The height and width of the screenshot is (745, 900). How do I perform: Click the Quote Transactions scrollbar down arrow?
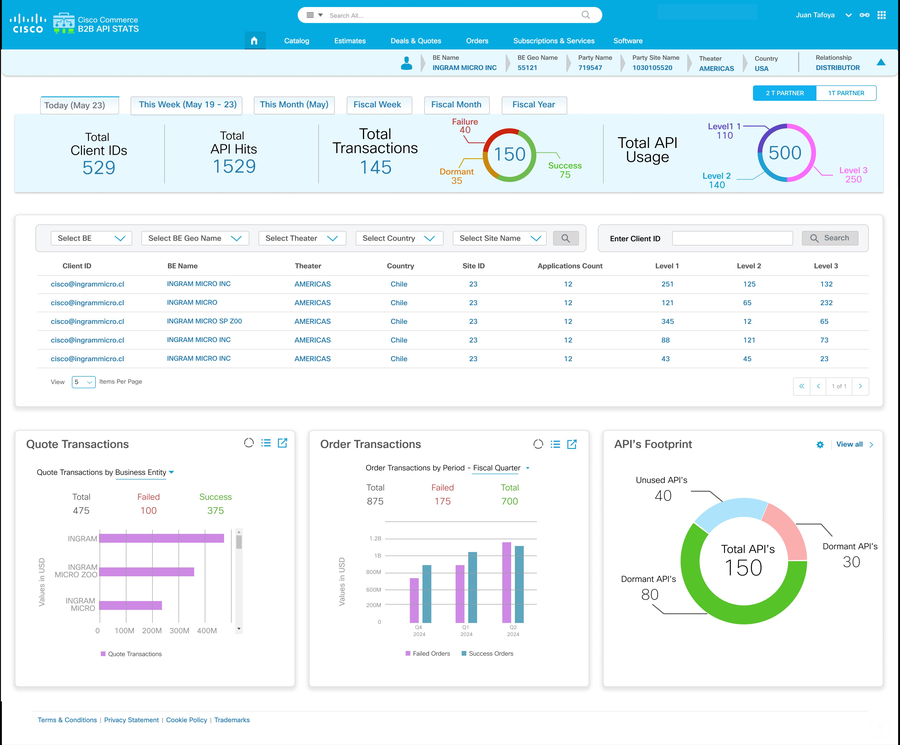pyautogui.click(x=239, y=629)
